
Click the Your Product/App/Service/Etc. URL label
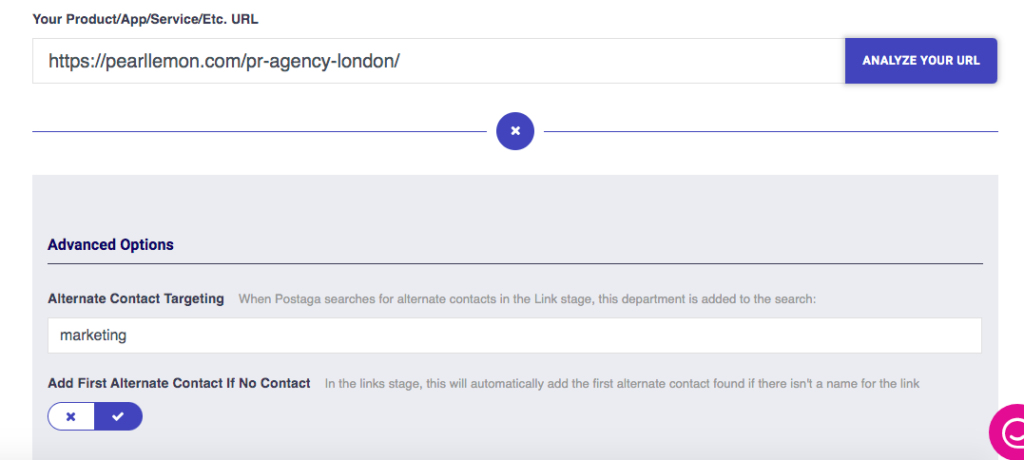[x=146, y=19]
